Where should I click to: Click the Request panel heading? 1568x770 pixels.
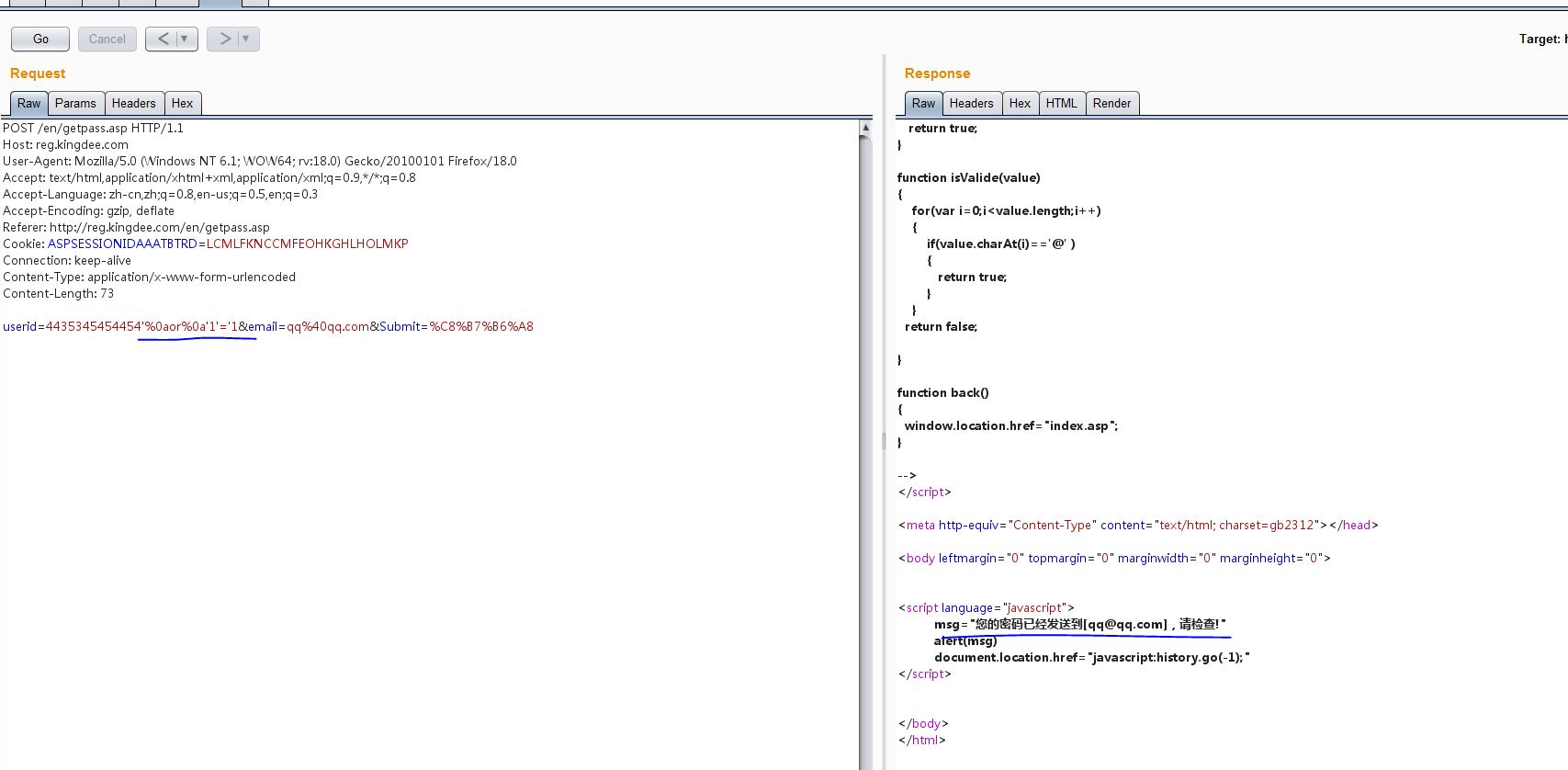(38, 74)
